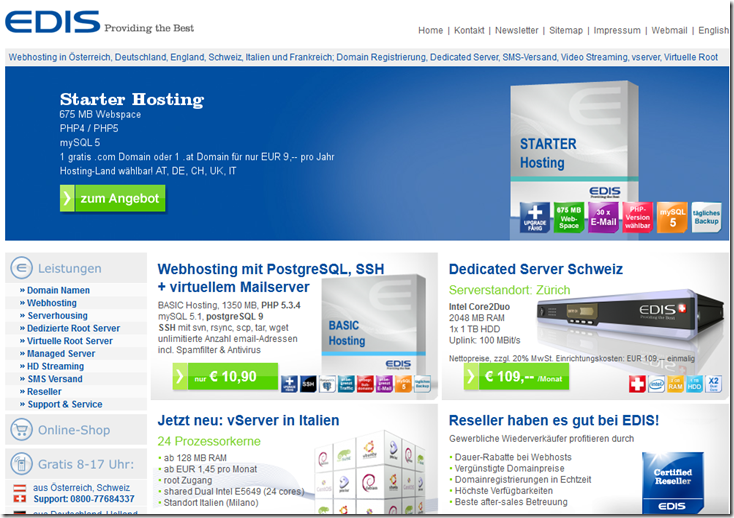Click the phone icon beside Gratis 8-17 Uhr

coord(22,464)
